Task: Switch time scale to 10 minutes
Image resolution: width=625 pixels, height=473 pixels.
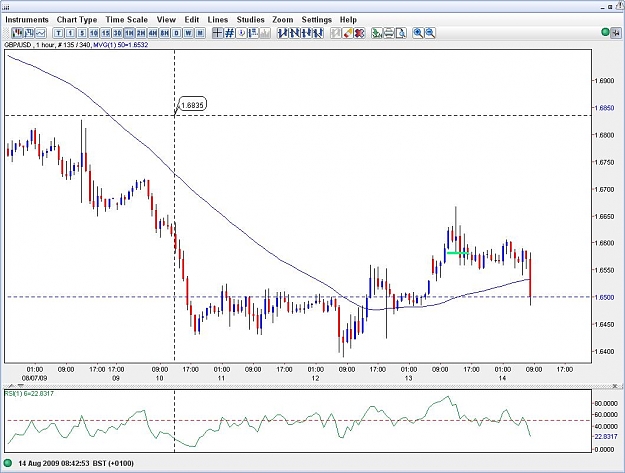Action: point(94,33)
